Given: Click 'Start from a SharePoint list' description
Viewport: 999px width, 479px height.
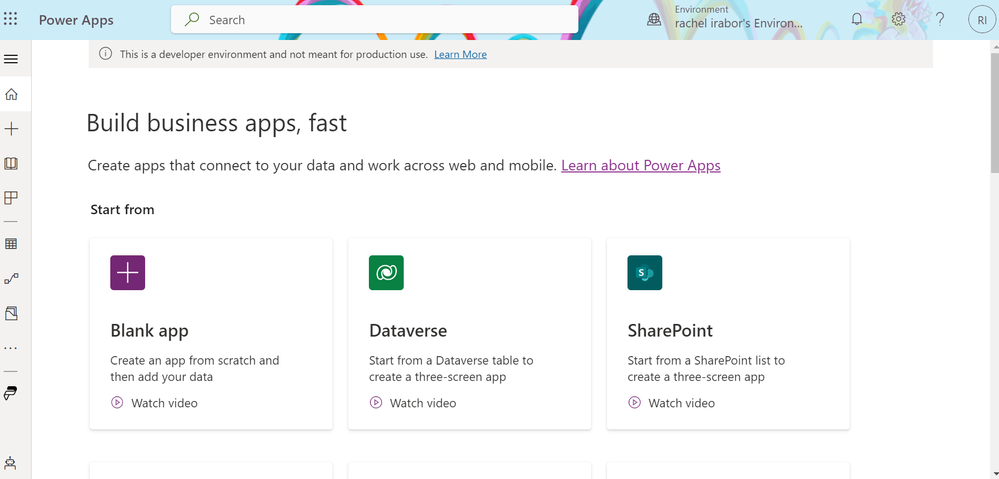Looking at the screenshot, I should click(x=707, y=369).
